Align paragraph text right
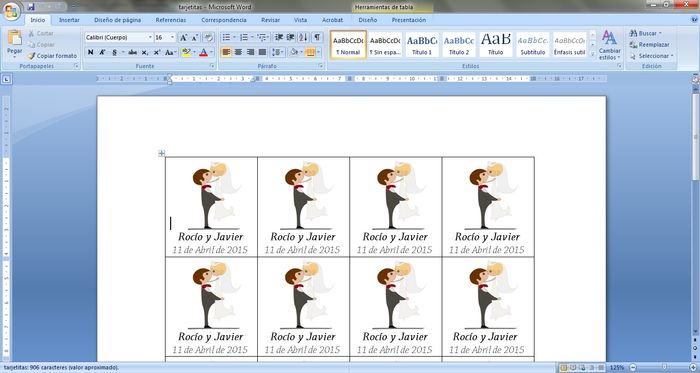Screen dimensions: 700x373 [250, 52]
